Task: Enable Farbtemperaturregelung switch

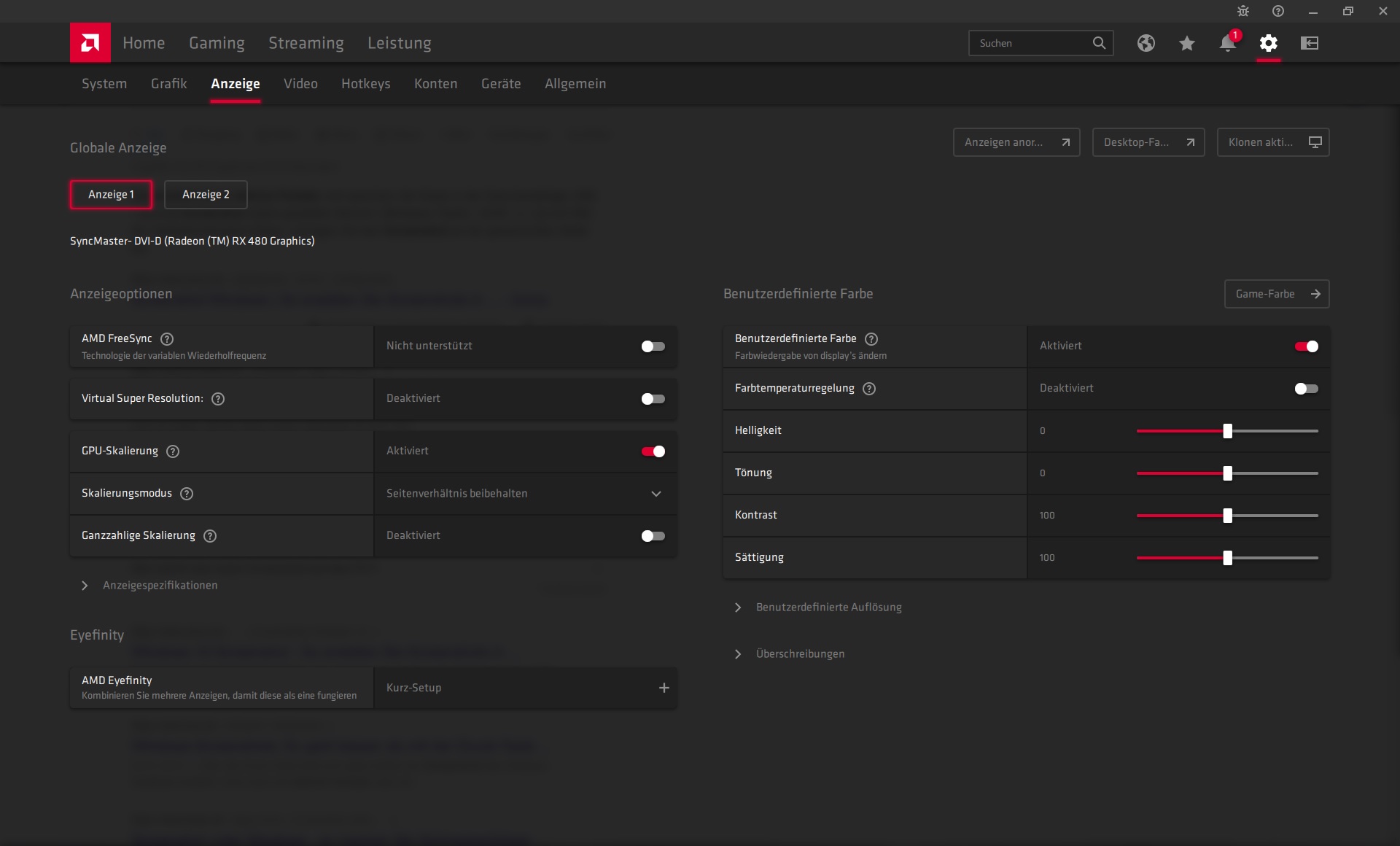Action: click(x=1307, y=389)
